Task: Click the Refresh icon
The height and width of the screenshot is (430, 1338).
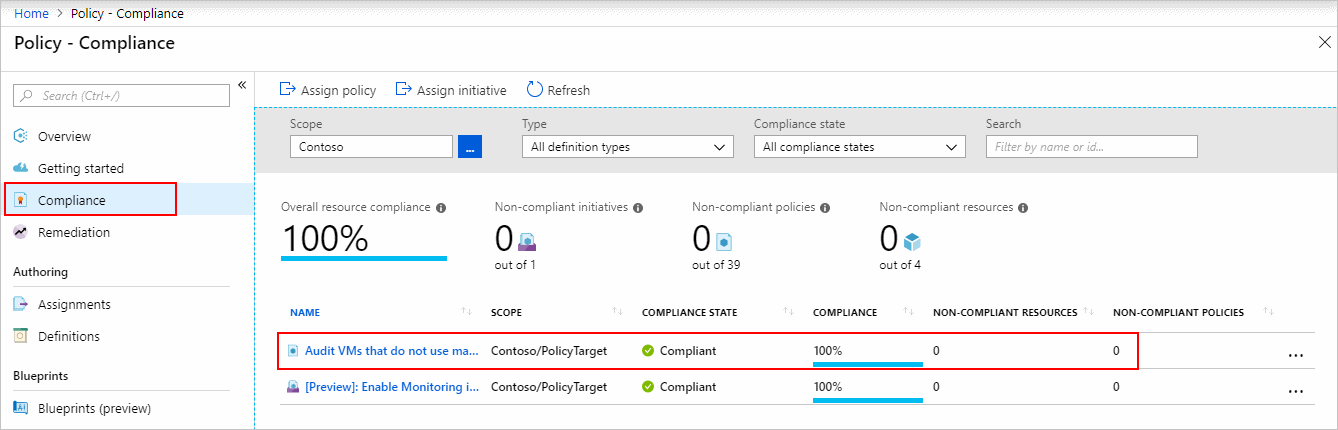Action: (535, 89)
